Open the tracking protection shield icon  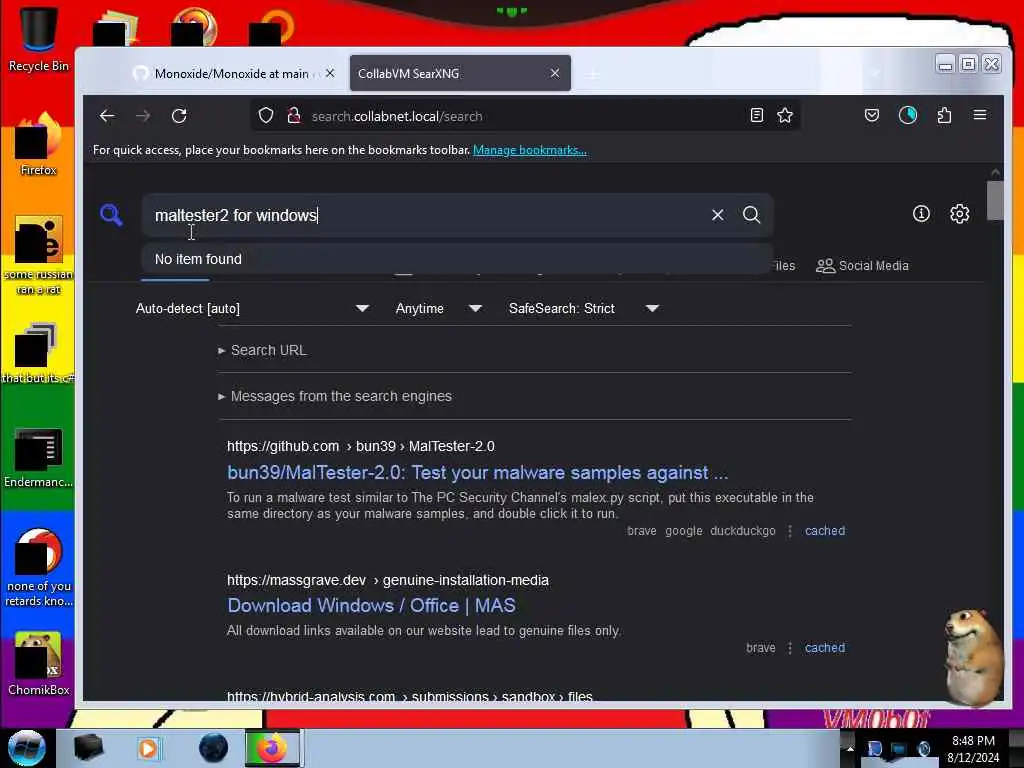tap(266, 116)
